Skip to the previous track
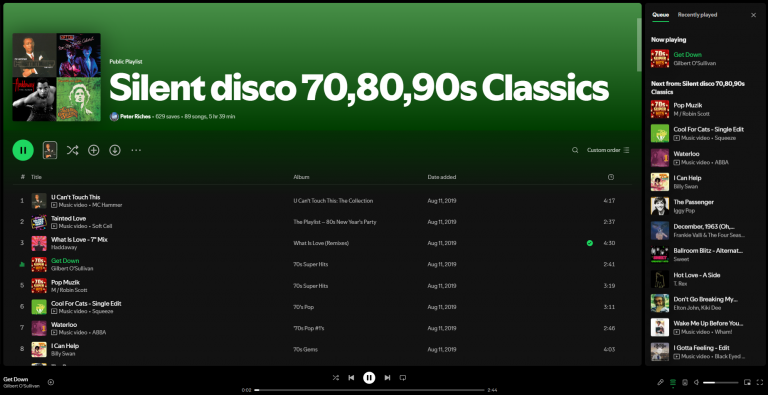The width and height of the screenshot is (768, 395). pos(351,377)
